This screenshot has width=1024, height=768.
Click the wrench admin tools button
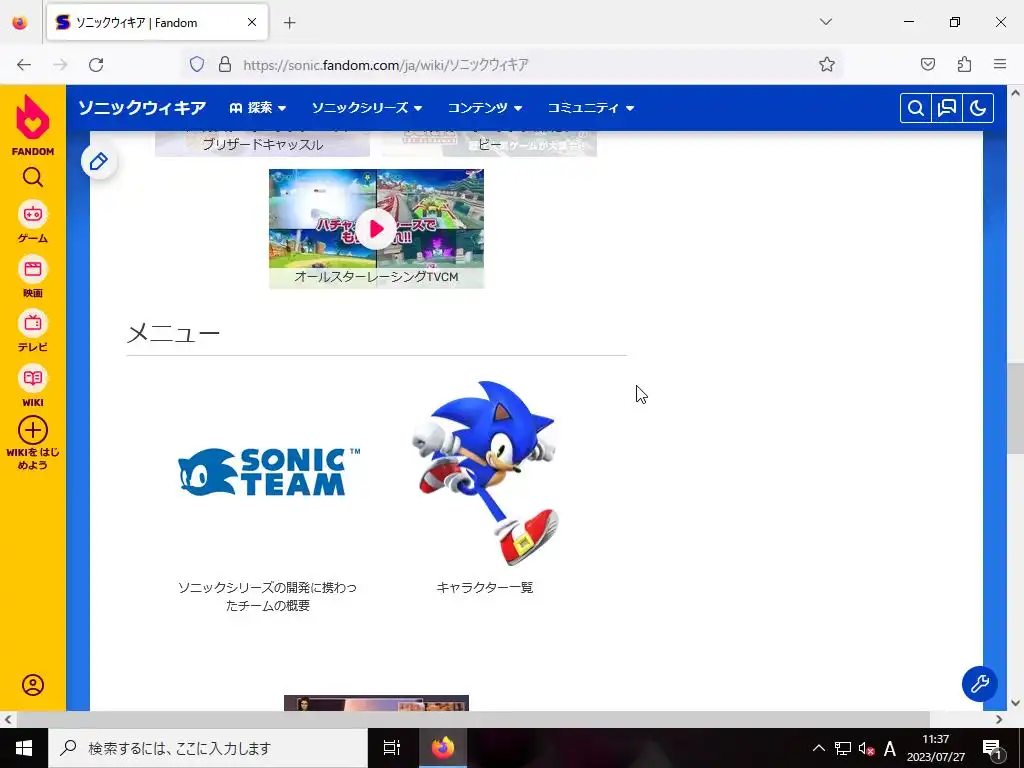click(x=980, y=684)
